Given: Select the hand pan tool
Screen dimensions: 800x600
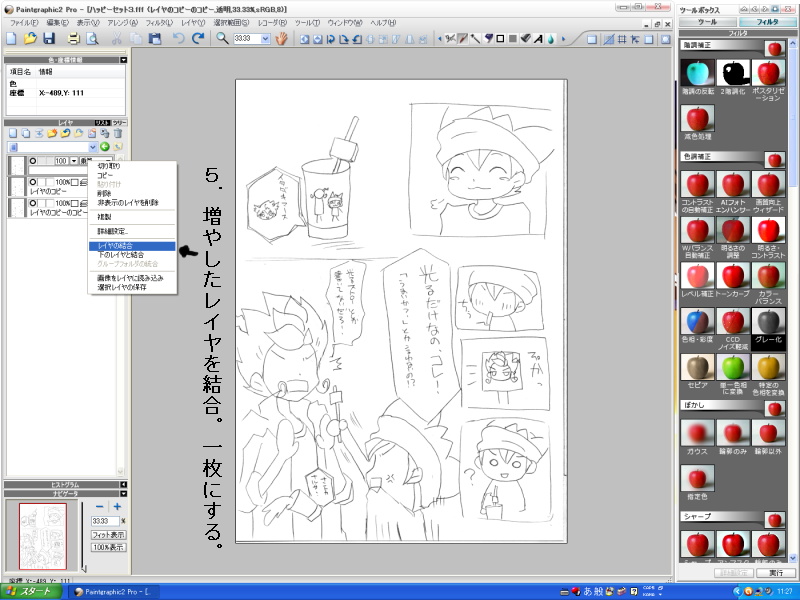Looking at the screenshot, I should (x=282, y=38).
